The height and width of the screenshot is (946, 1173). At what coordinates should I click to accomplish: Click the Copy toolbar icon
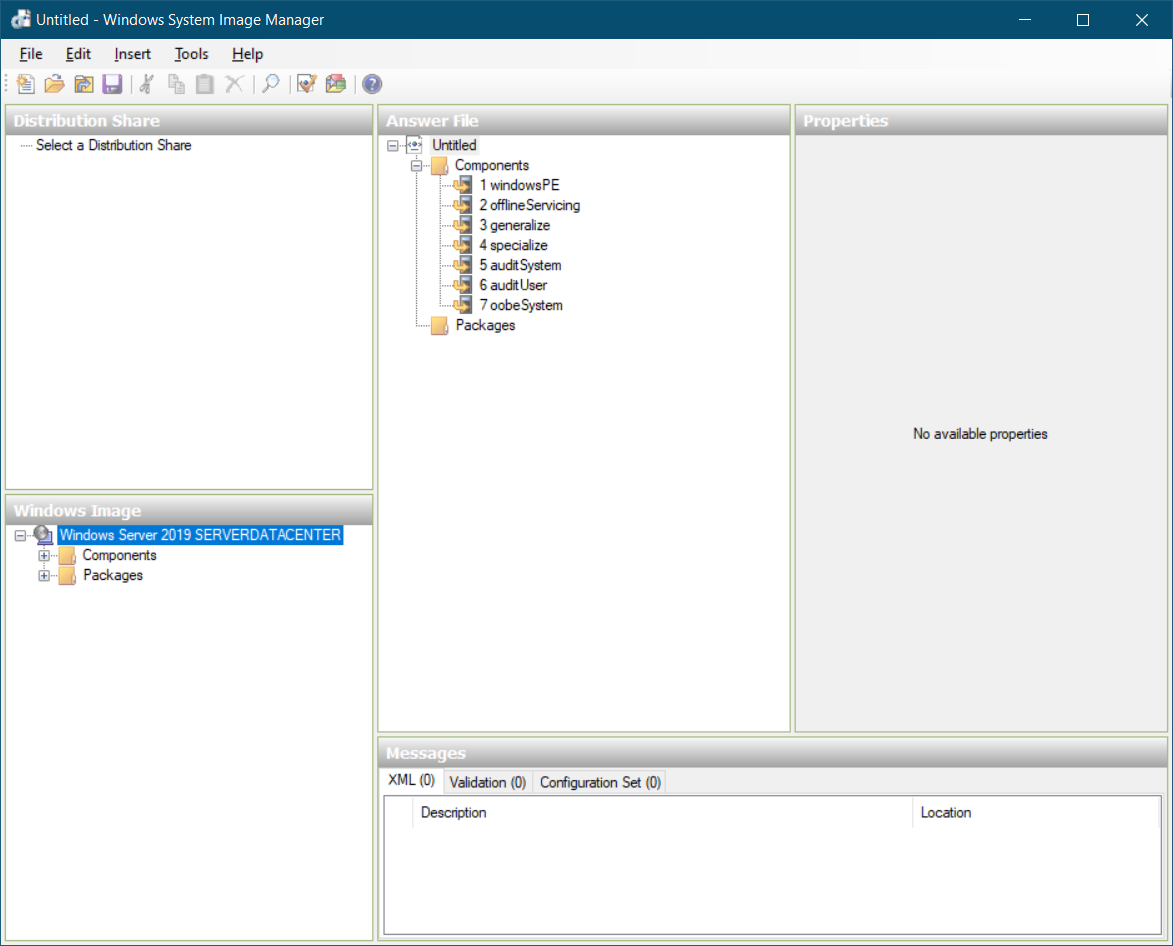176,84
